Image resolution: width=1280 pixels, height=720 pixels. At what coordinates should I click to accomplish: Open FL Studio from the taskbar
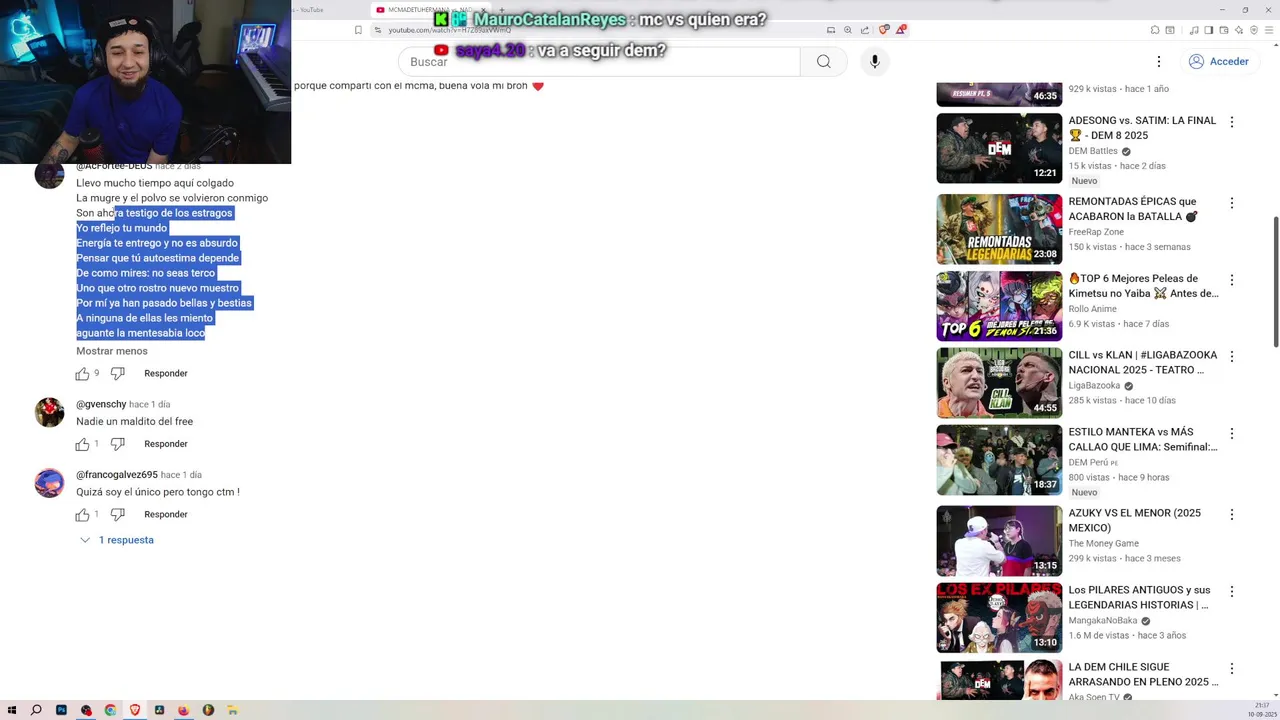(208, 710)
